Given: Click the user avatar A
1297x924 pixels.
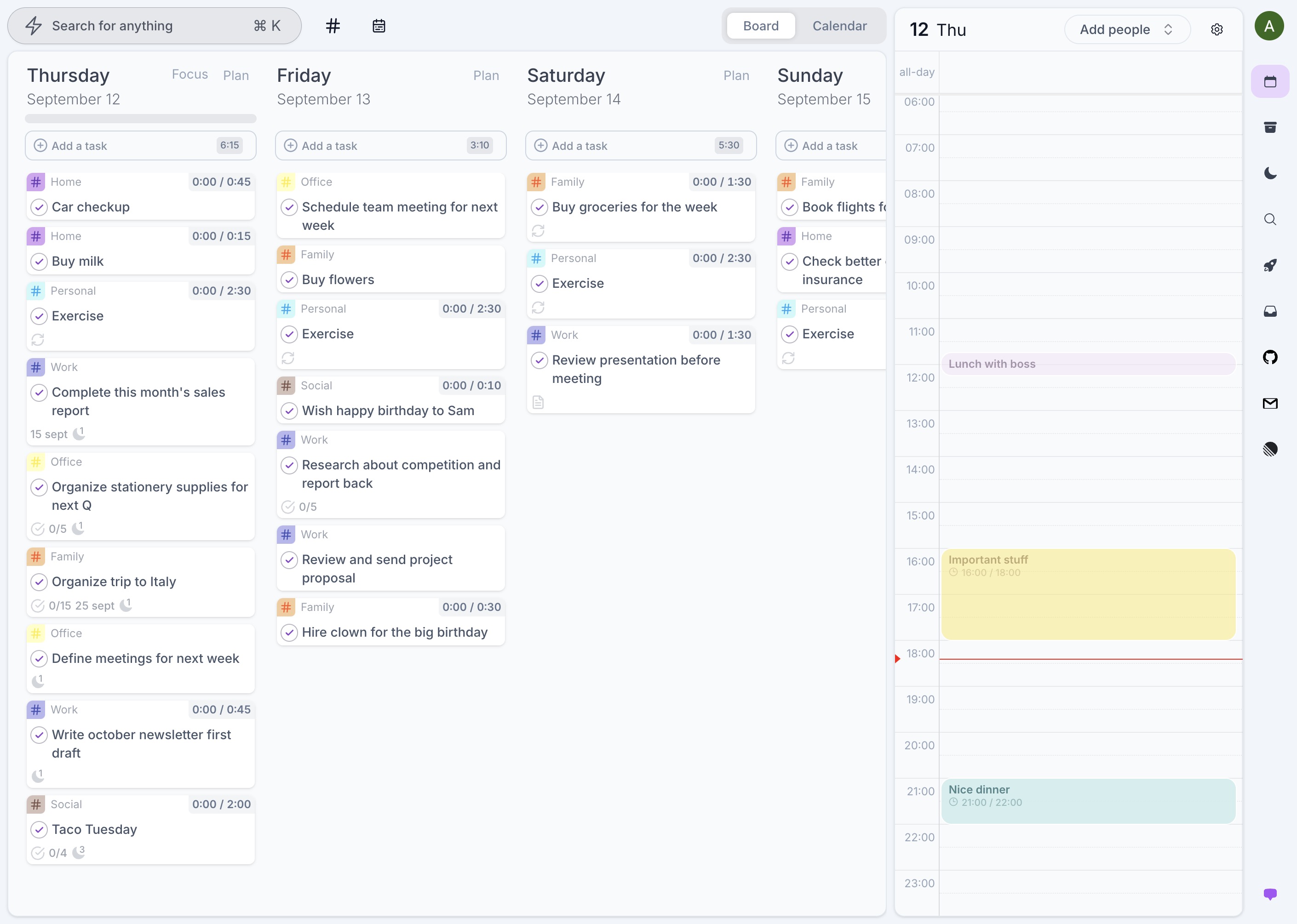Looking at the screenshot, I should point(1269,26).
